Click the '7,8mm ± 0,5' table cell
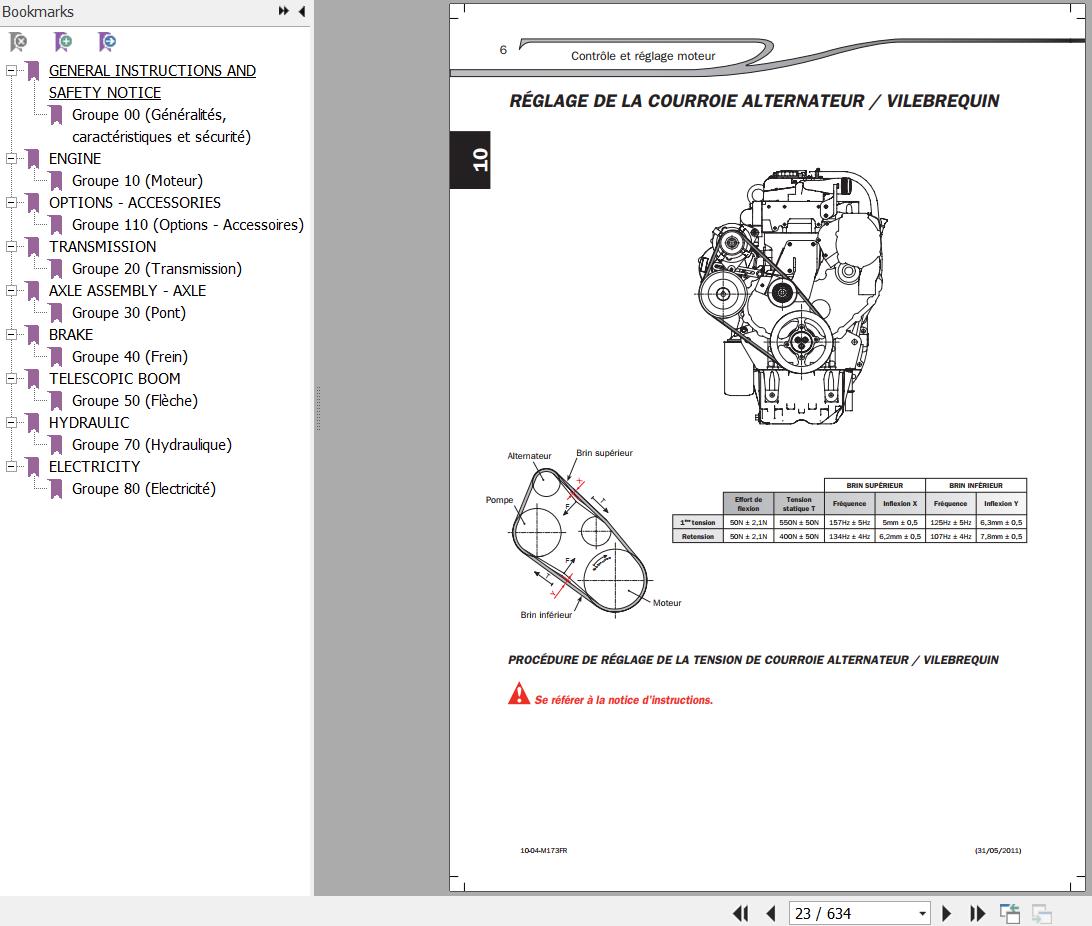This screenshot has height=926, width=1092. [x=1001, y=537]
